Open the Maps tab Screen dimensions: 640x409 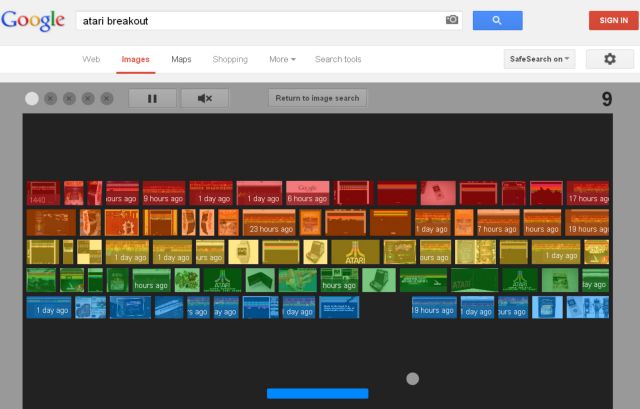click(181, 60)
